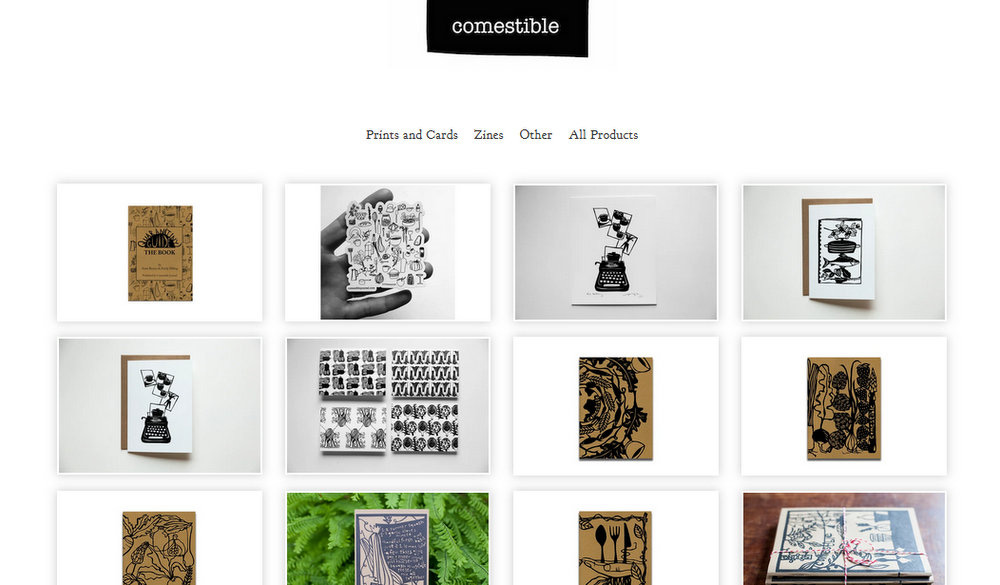Go to the Zines category
1000x585 pixels.
click(489, 135)
